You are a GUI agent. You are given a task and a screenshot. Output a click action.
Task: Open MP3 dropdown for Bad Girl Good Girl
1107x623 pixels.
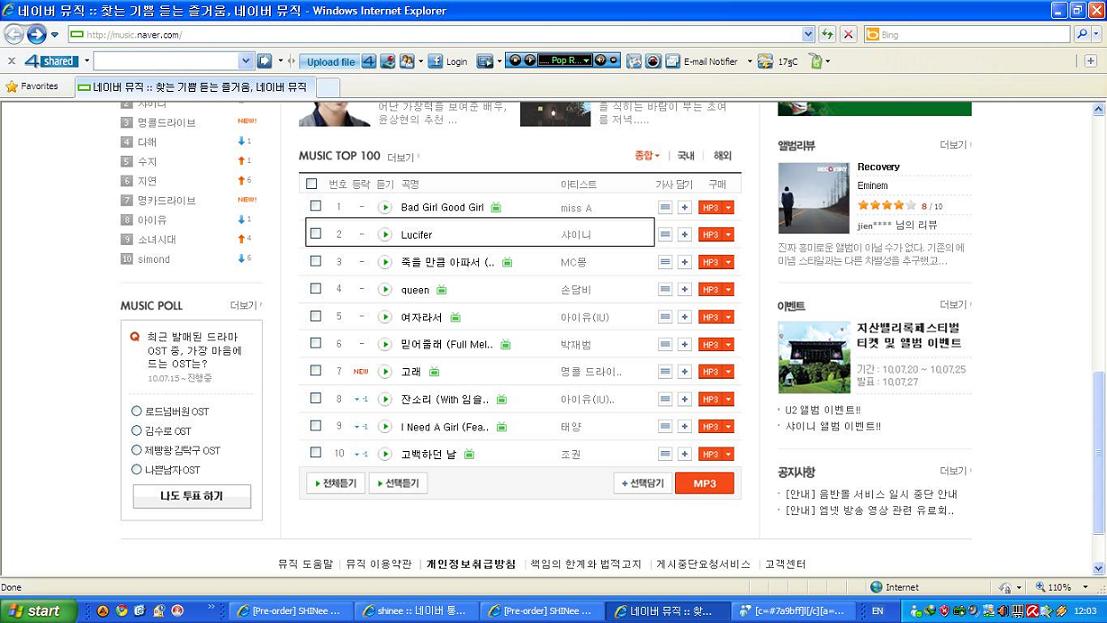[x=729, y=207]
